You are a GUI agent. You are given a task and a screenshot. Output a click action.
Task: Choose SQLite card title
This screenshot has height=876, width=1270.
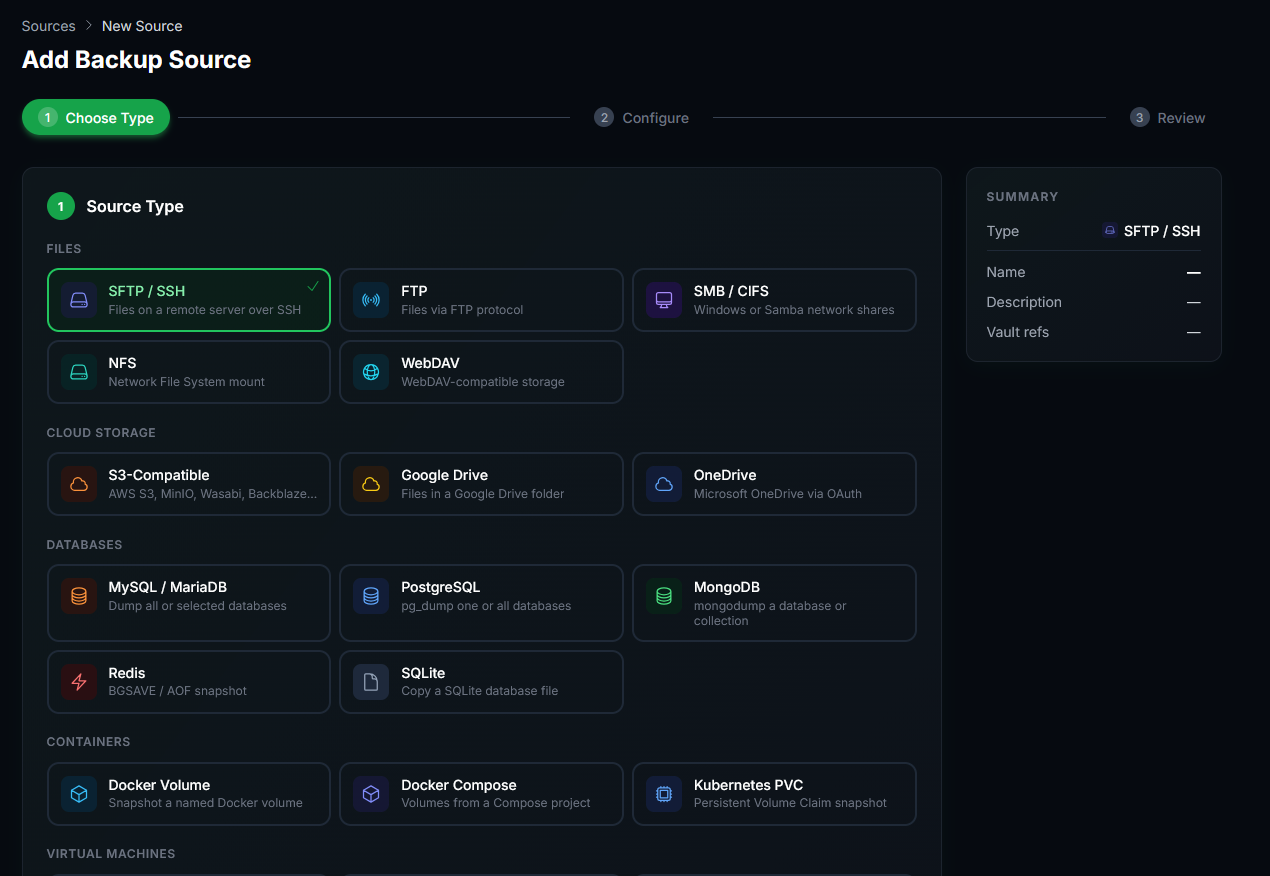423,673
